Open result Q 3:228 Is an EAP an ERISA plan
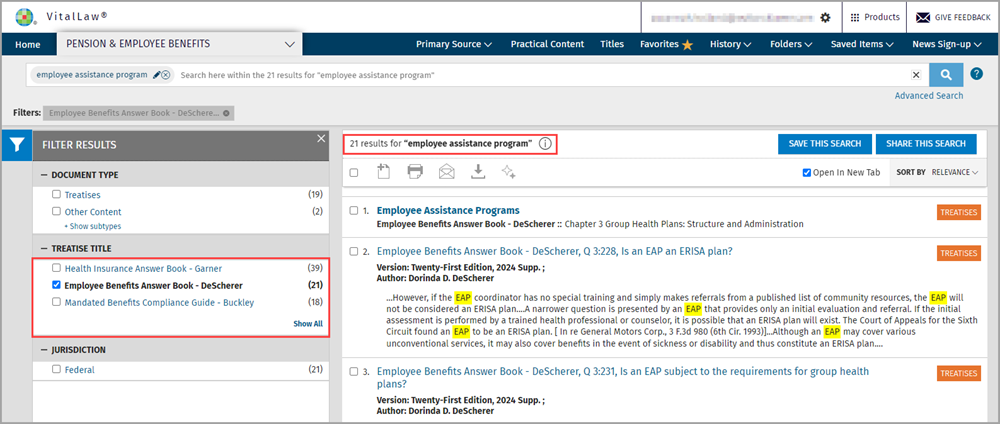The image size is (1000, 425). pyautogui.click(x=555, y=251)
